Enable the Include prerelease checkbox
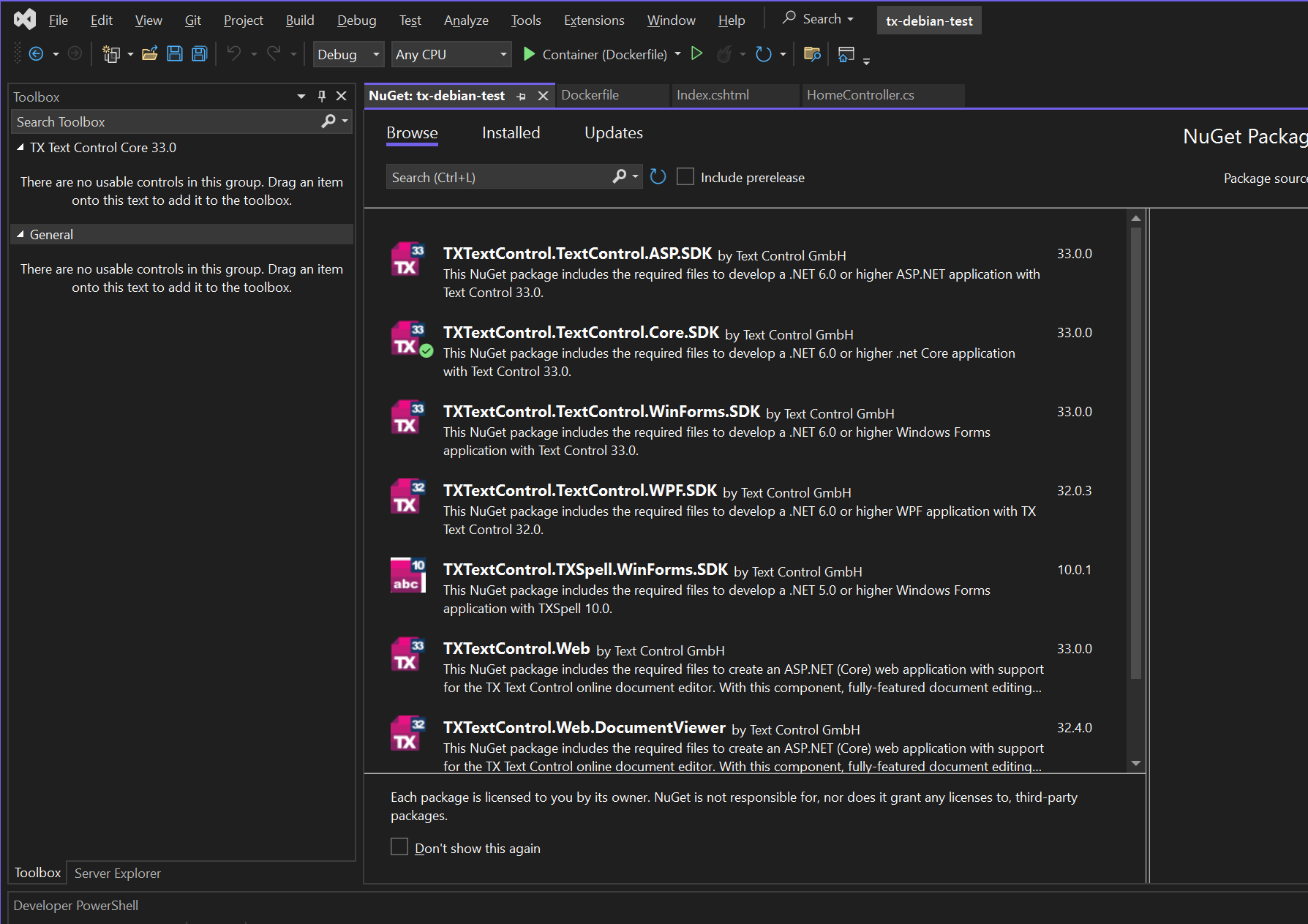This screenshot has height=924, width=1308. (685, 177)
